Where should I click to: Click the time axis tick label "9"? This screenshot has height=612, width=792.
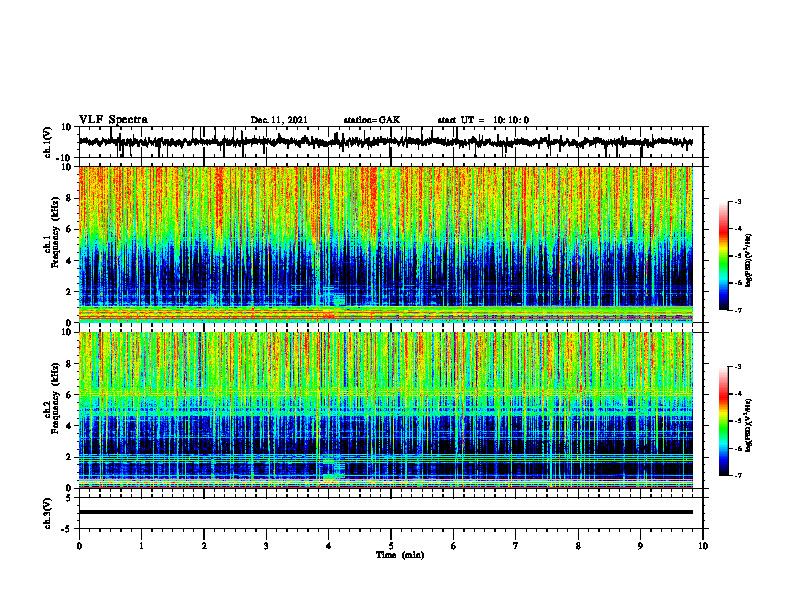tap(640, 546)
